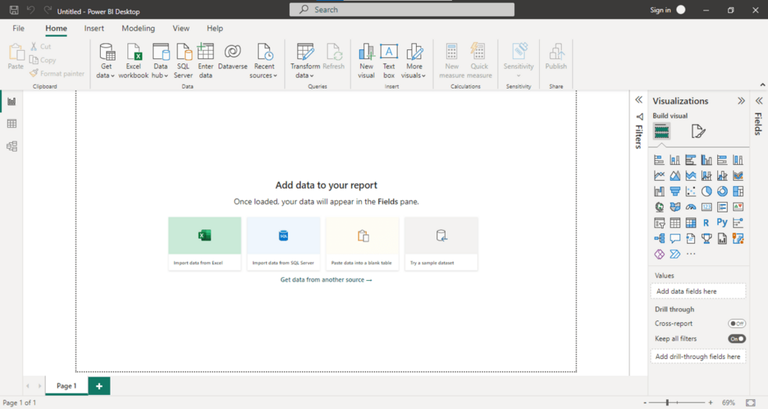Select the Slicer visual
The width and height of the screenshot is (768, 409).
coord(659,223)
